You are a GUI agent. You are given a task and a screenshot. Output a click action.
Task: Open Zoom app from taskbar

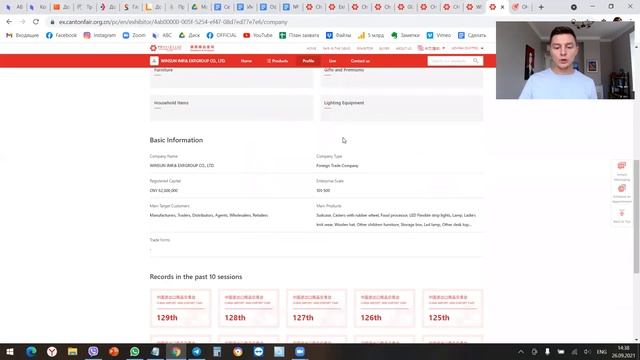tap(300, 351)
